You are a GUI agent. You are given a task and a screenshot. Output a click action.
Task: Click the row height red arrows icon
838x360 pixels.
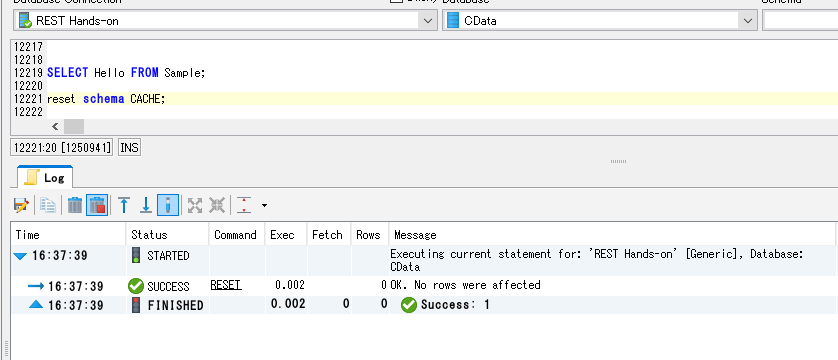point(244,205)
